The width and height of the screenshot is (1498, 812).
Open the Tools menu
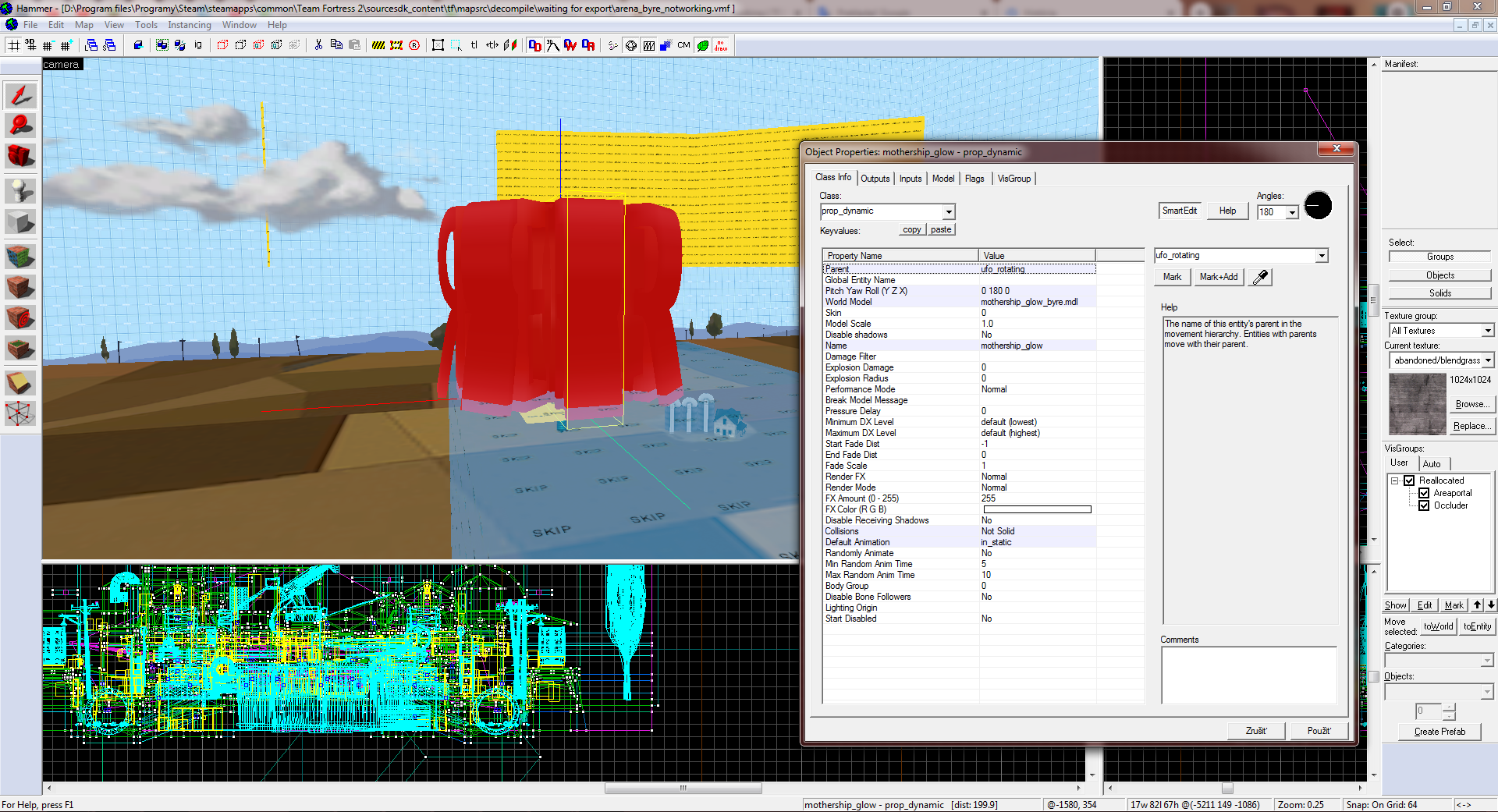click(146, 25)
